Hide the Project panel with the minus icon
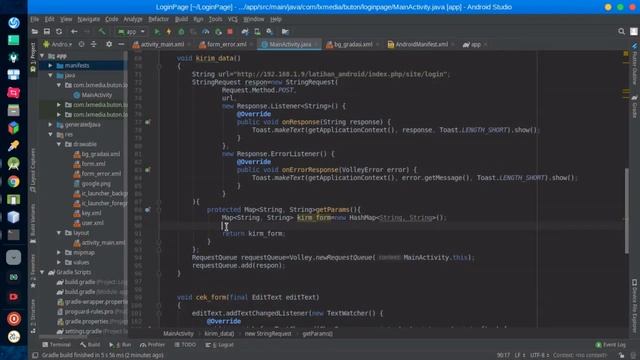 121,44
